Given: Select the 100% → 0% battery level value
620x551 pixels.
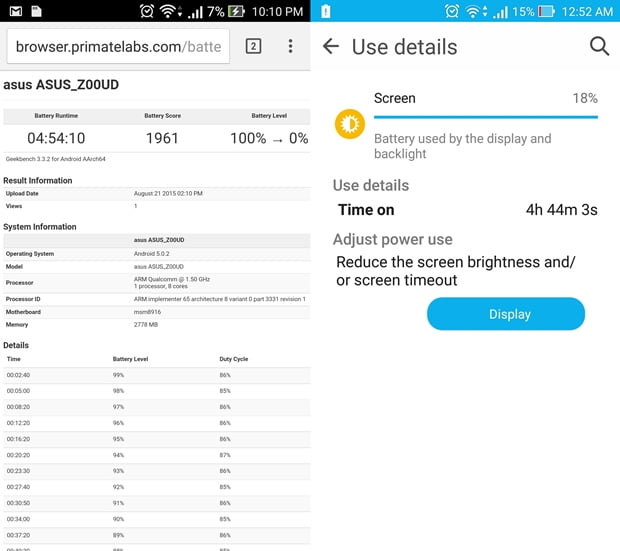Looking at the screenshot, I should point(269,138).
